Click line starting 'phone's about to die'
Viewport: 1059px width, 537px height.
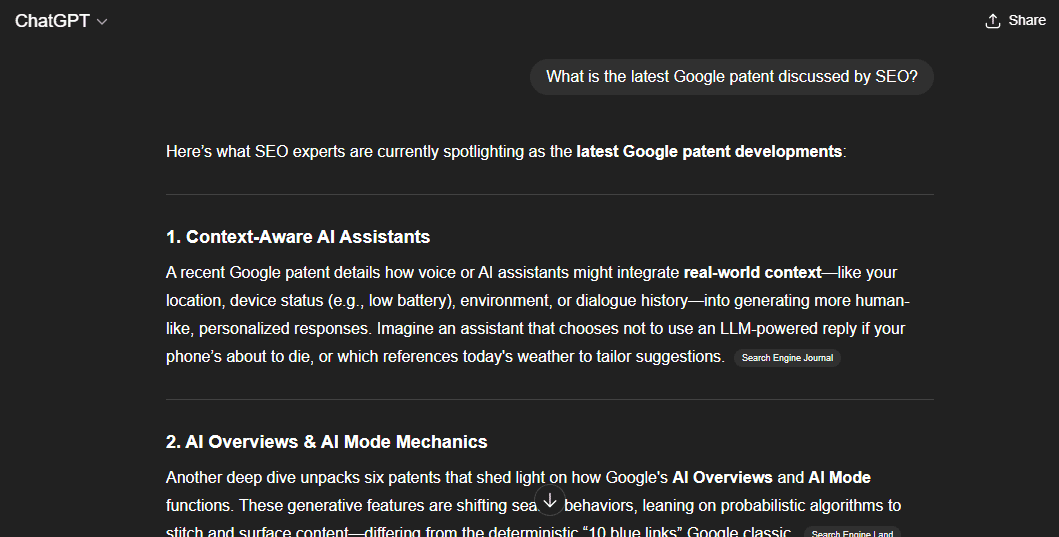445,357
